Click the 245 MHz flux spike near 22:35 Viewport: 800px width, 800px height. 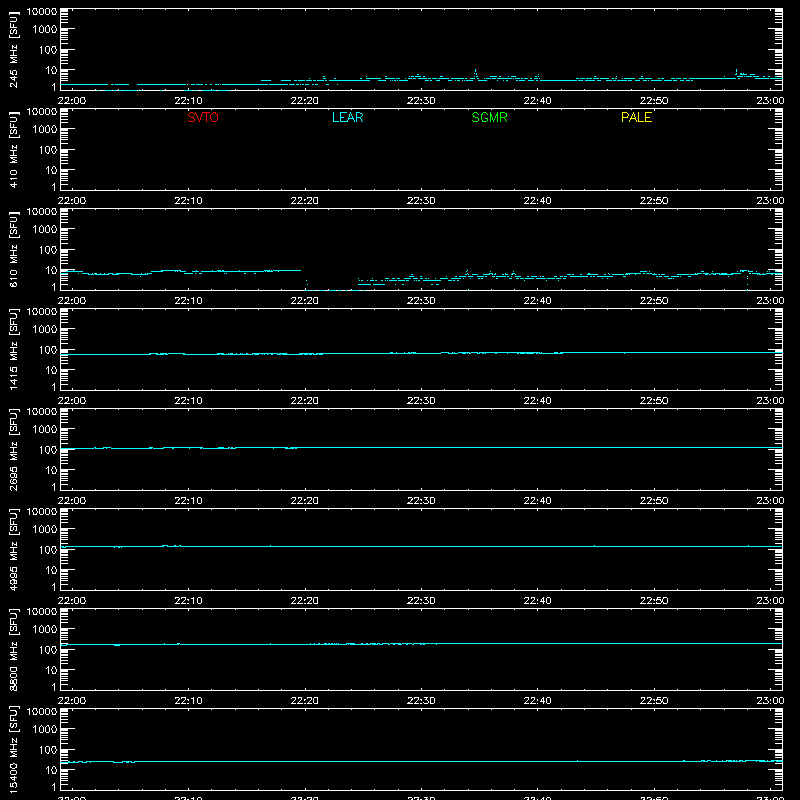pos(476,74)
